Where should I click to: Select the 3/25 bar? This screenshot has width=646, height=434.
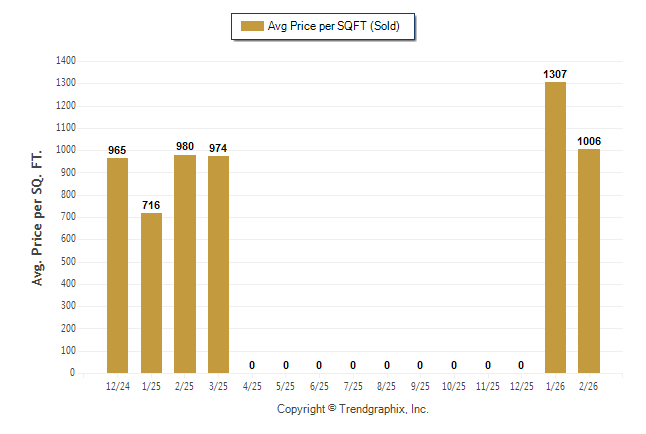pyautogui.click(x=218, y=264)
